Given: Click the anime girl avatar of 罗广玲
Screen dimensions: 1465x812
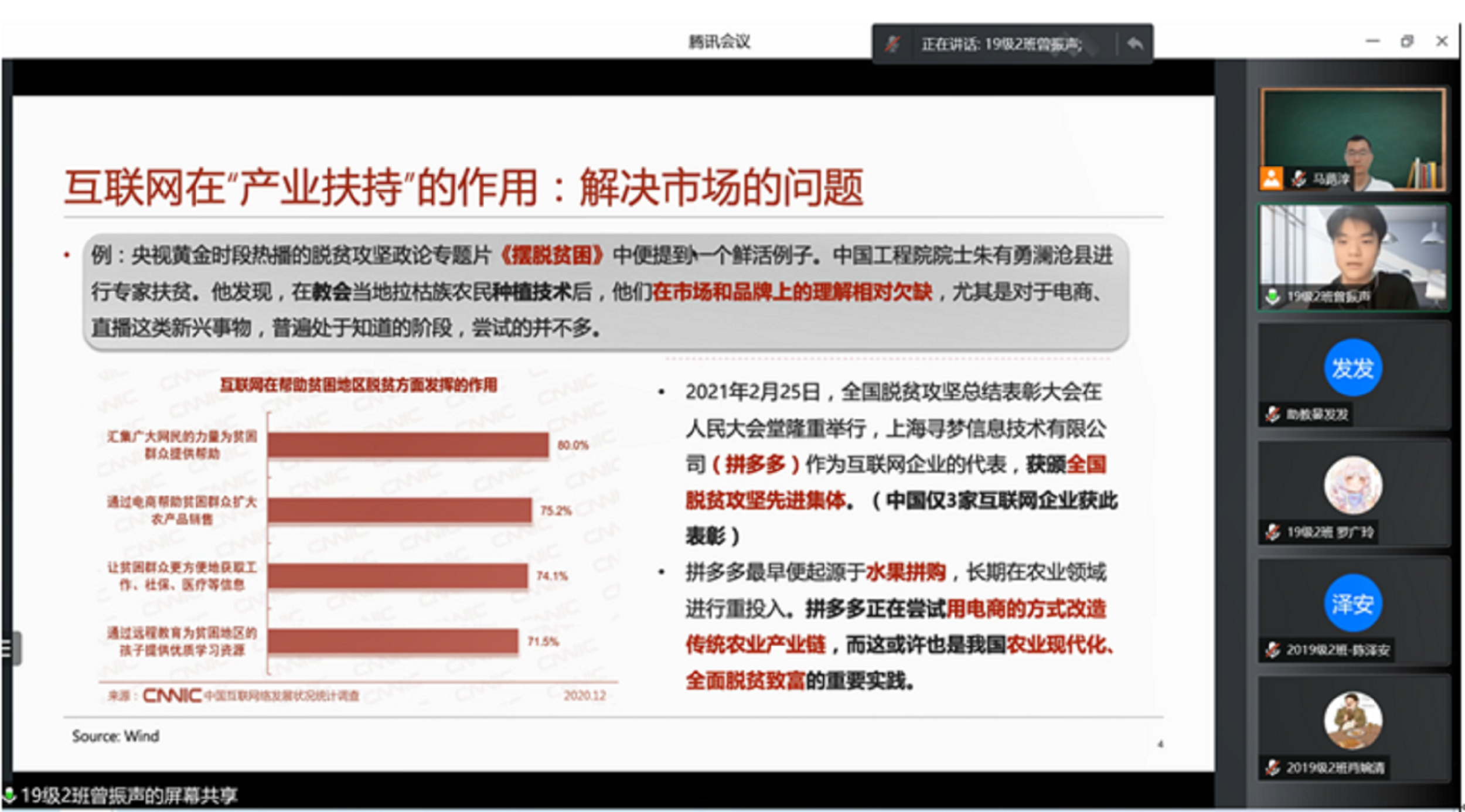Looking at the screenshot, I should pyautogui.click(x=1352, y=485).
